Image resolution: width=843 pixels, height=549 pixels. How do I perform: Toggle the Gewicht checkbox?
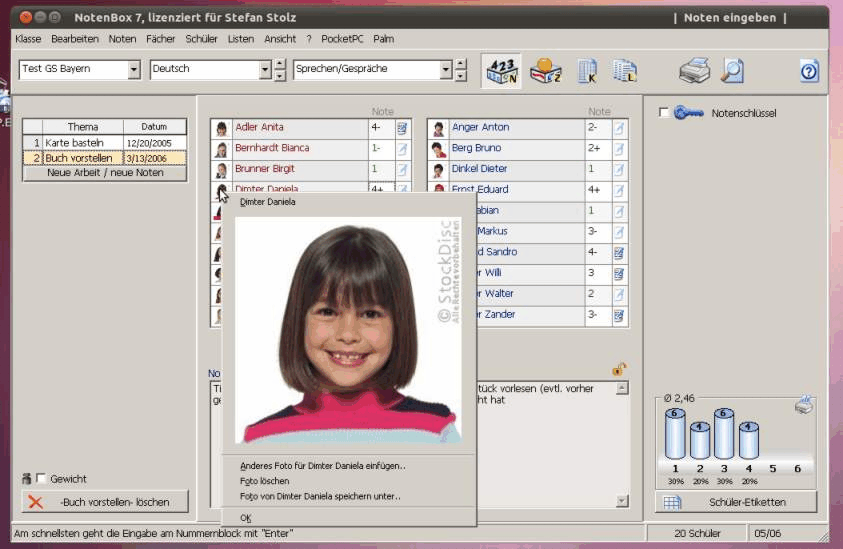coord(41,479)
